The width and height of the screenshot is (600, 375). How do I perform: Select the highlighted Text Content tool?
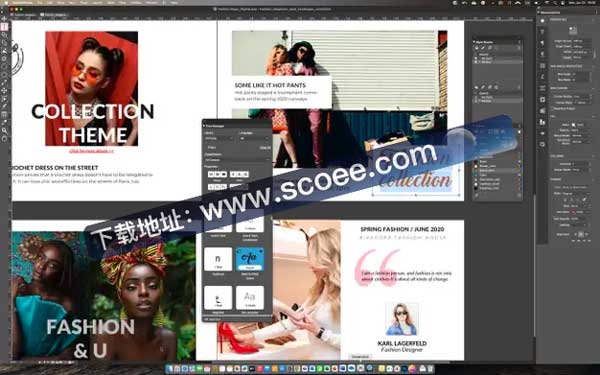tap(4, 27)
